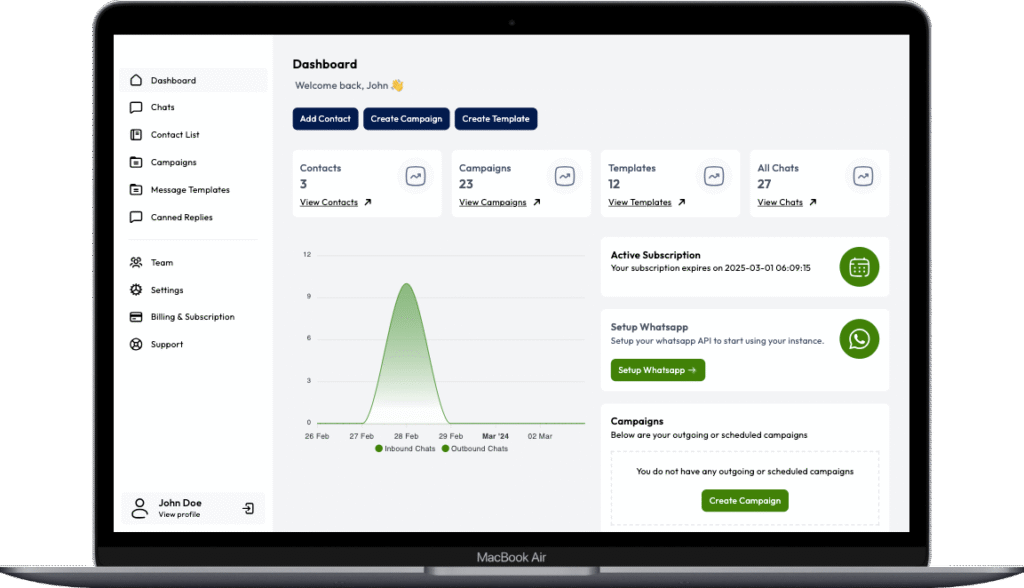Viewport: 1024px width, 588px height.
Task: Open Chats from the sidebar
Action: tap(162, 107)
